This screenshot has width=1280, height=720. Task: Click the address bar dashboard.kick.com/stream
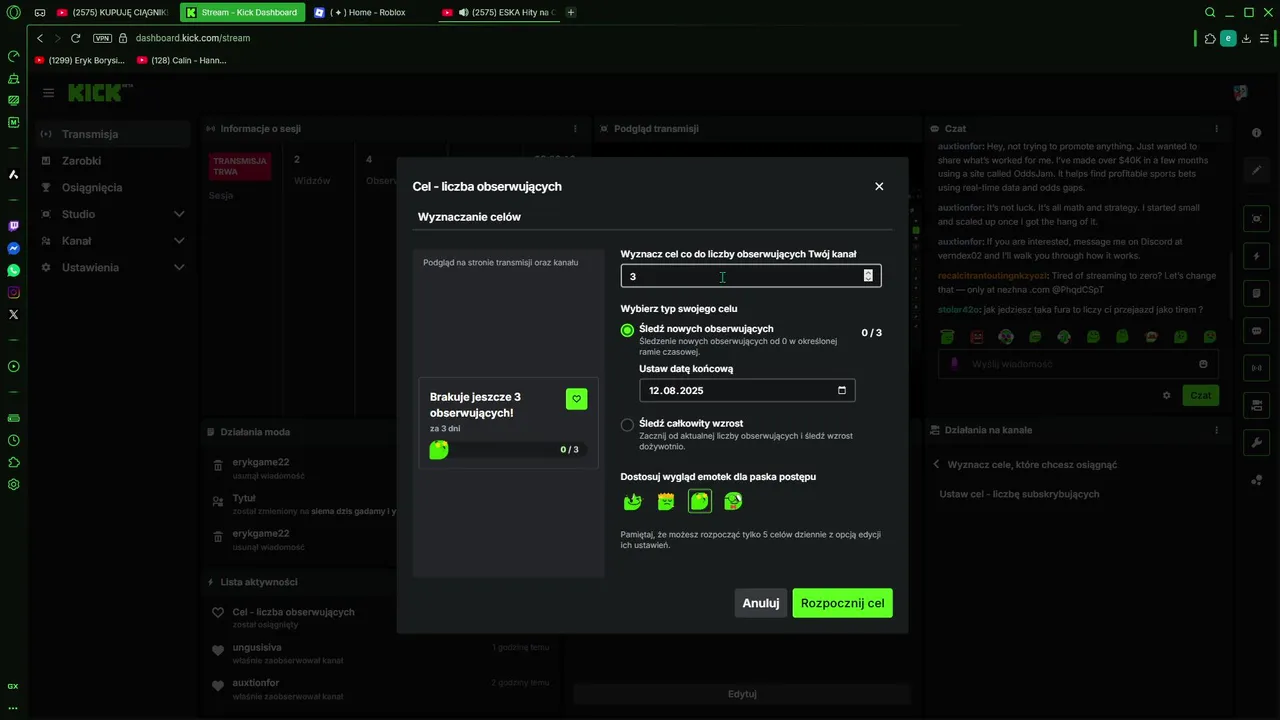tap(193, 38)
